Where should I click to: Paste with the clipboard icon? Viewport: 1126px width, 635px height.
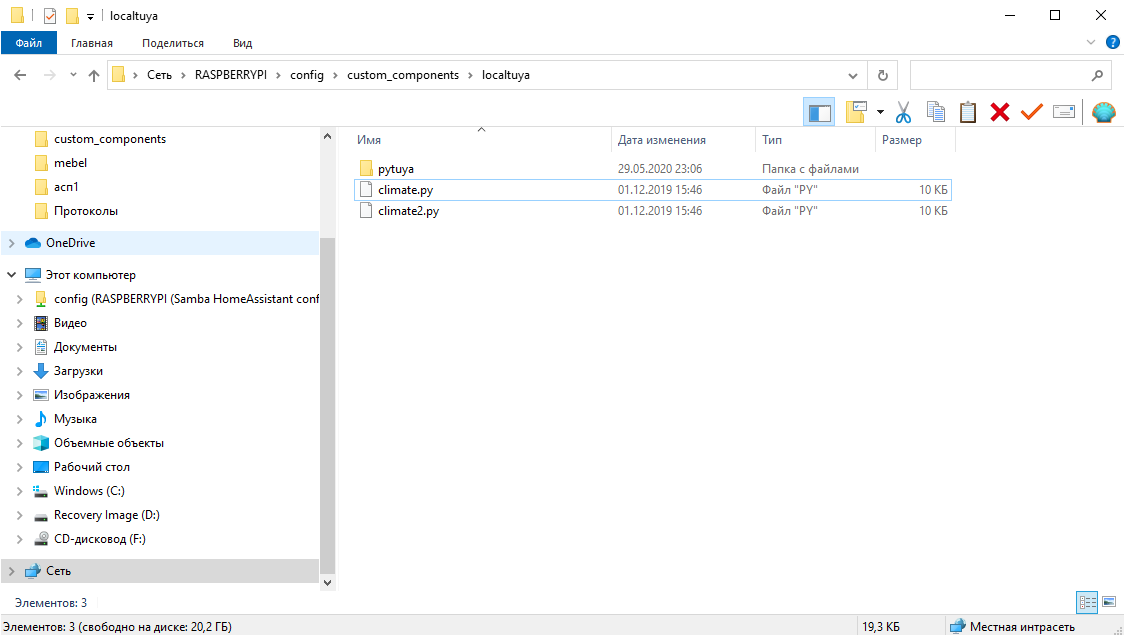click(x=968, y=112)
